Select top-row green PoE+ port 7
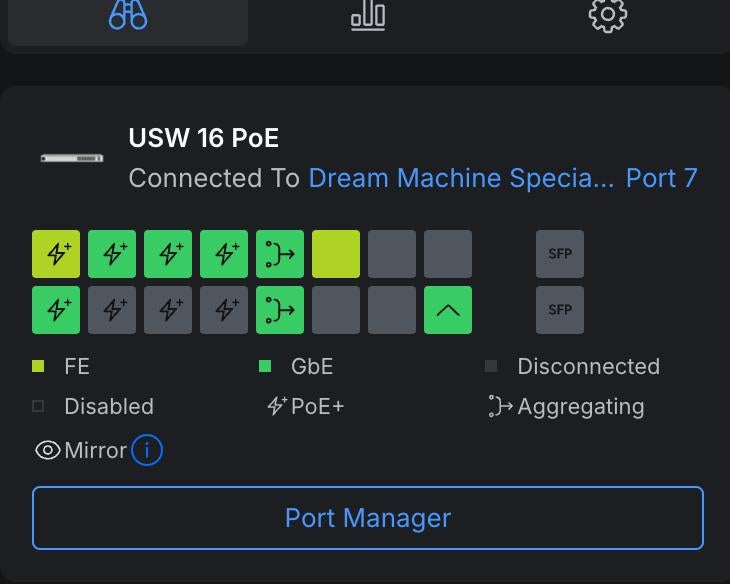Image resolution: width=730 pixels, height=584 pixels. [x=224, y=254]
